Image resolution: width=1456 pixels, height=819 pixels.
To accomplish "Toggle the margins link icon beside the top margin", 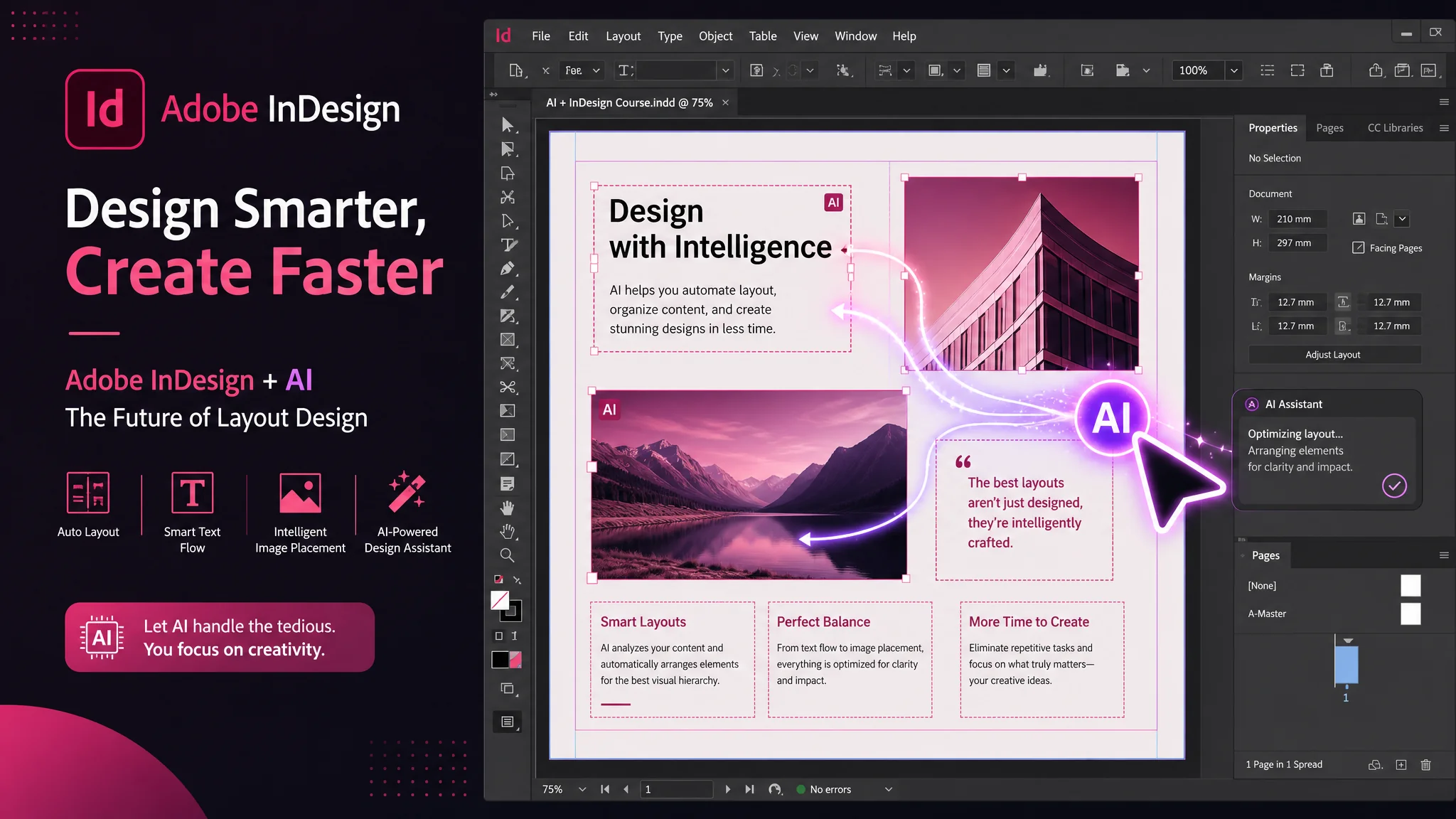I will [x=1343, y=302].
